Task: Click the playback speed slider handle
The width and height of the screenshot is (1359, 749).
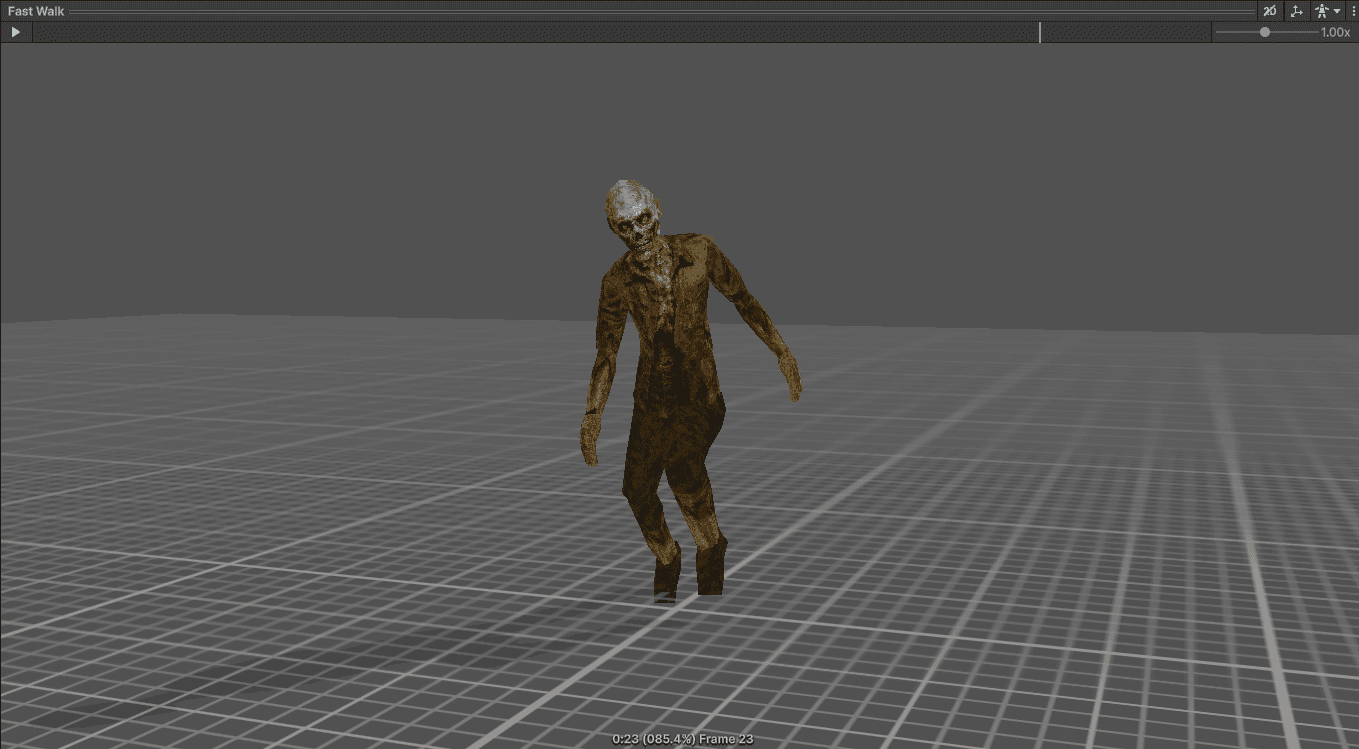Action: pos(1265,32)
